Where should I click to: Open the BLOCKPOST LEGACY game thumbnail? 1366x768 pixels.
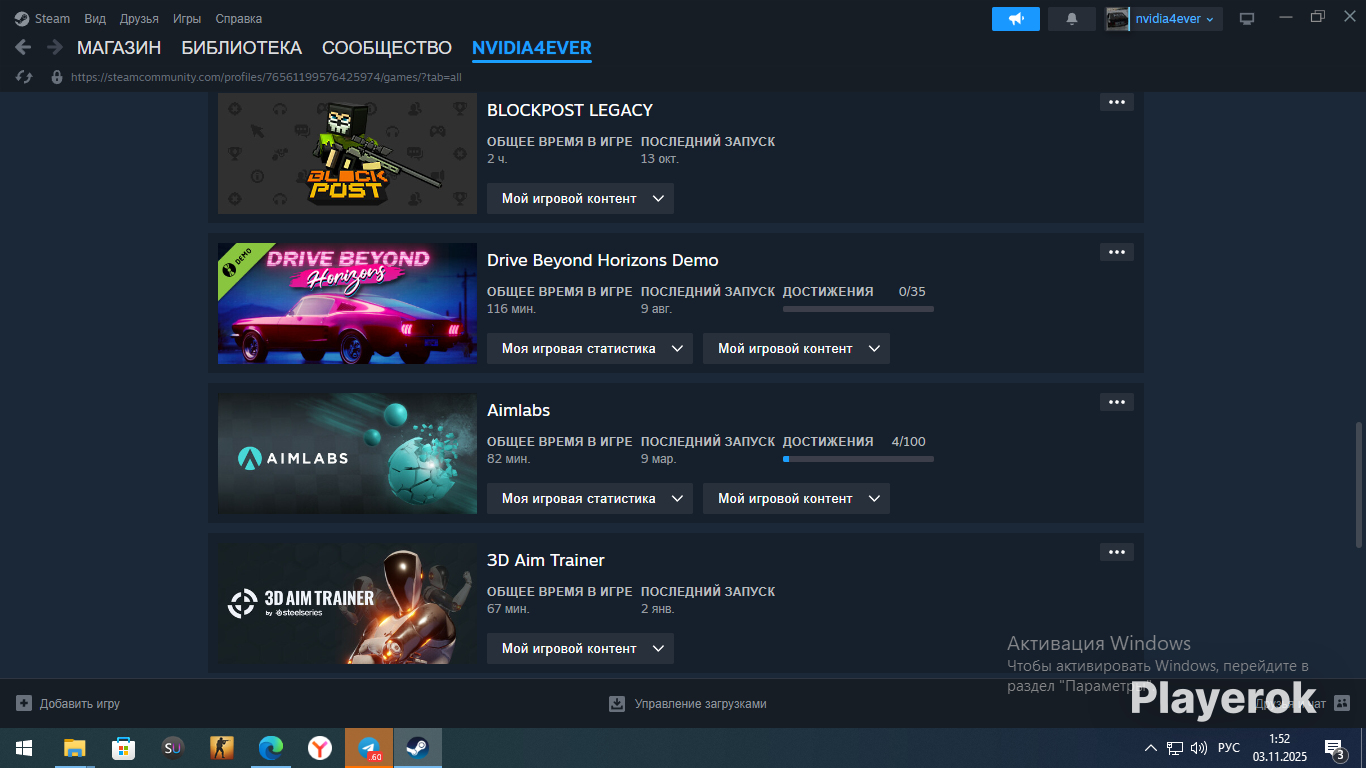click(347, 153)
